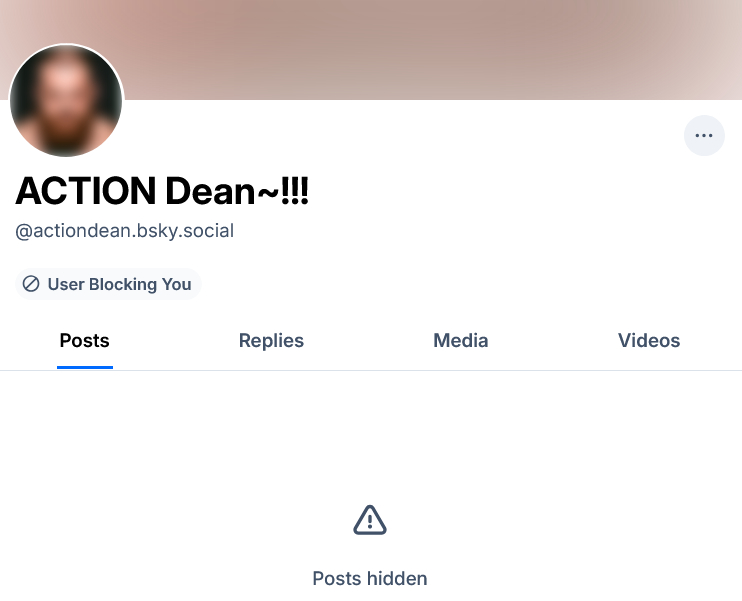View the account's video posts tab
Screen dimensions: 742x601
[649, 341]
